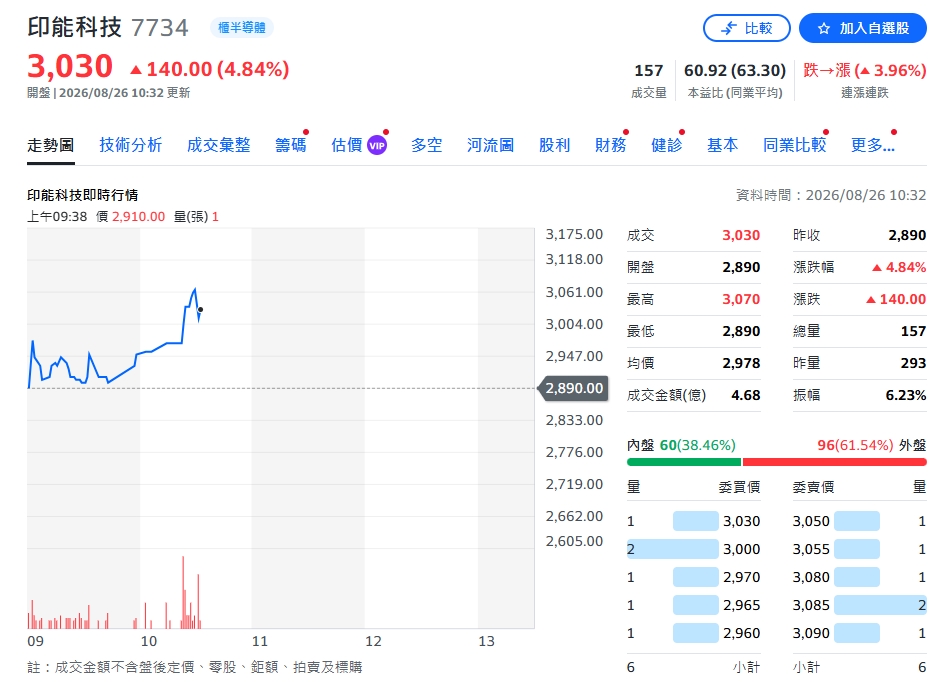This screenshot has height=682, width=935.
Task: Open the 估價 tab
Action: [x=346, y=145]
